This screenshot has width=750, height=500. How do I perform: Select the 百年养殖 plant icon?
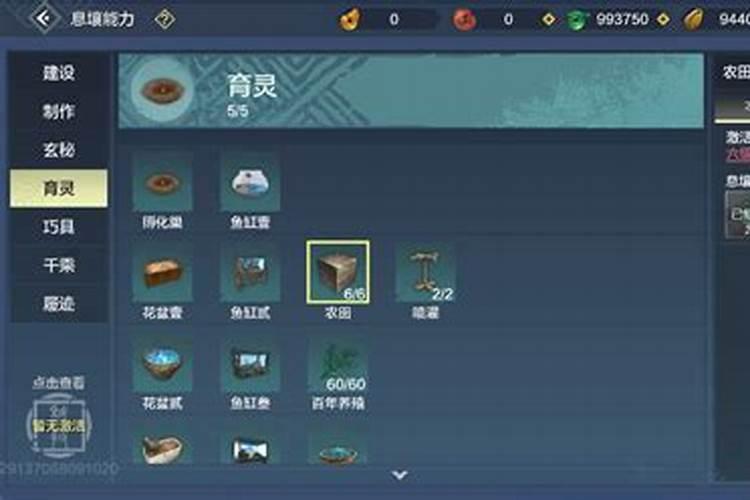pyautogui.click(x=338, y=363)
